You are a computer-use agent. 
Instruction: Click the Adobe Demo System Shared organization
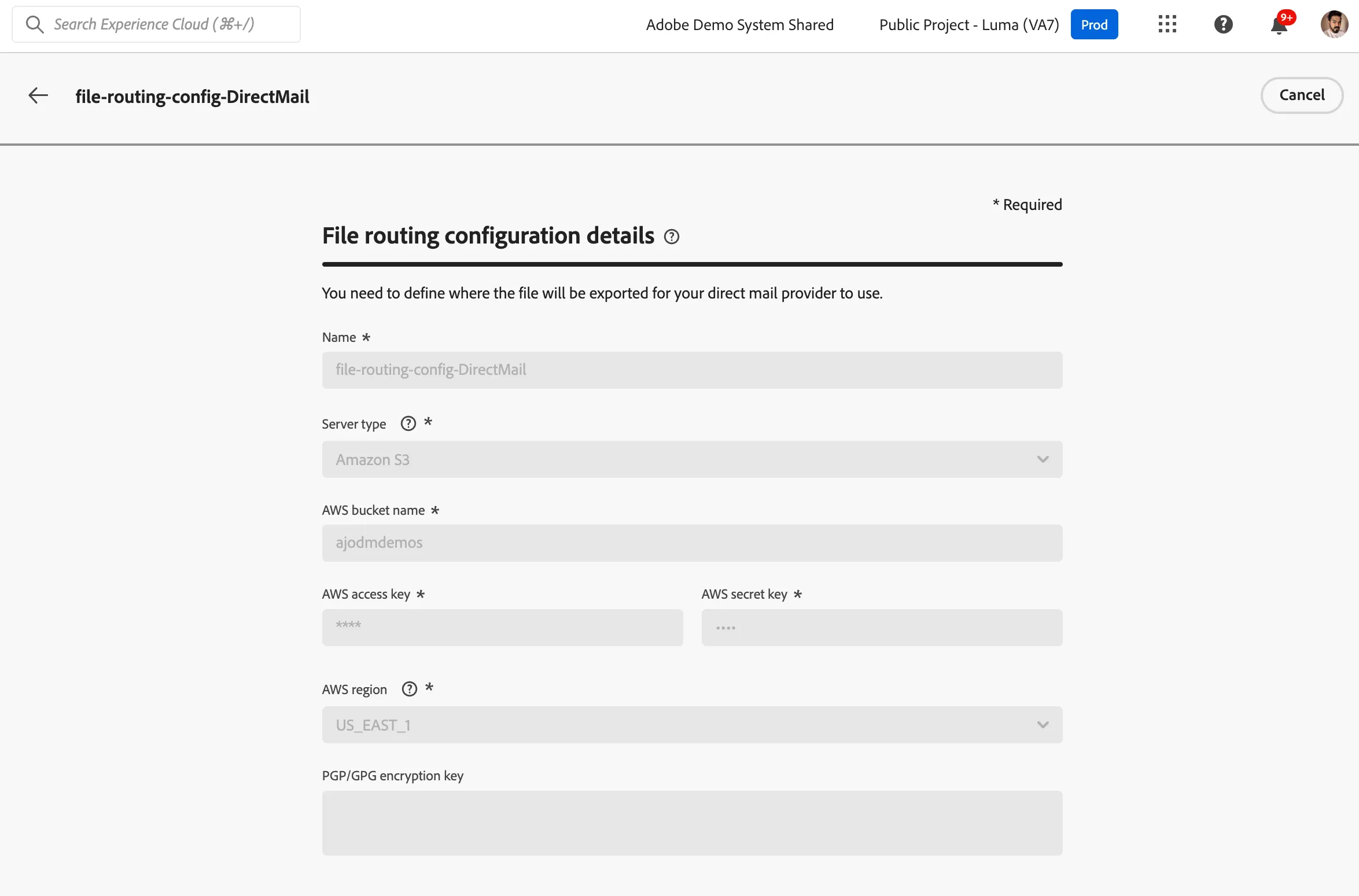tap(739, 24)
